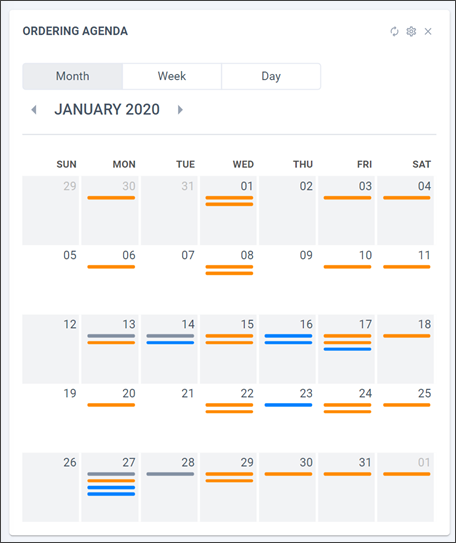
Task: Click orange event on December 30
Action: pos(111,198)
